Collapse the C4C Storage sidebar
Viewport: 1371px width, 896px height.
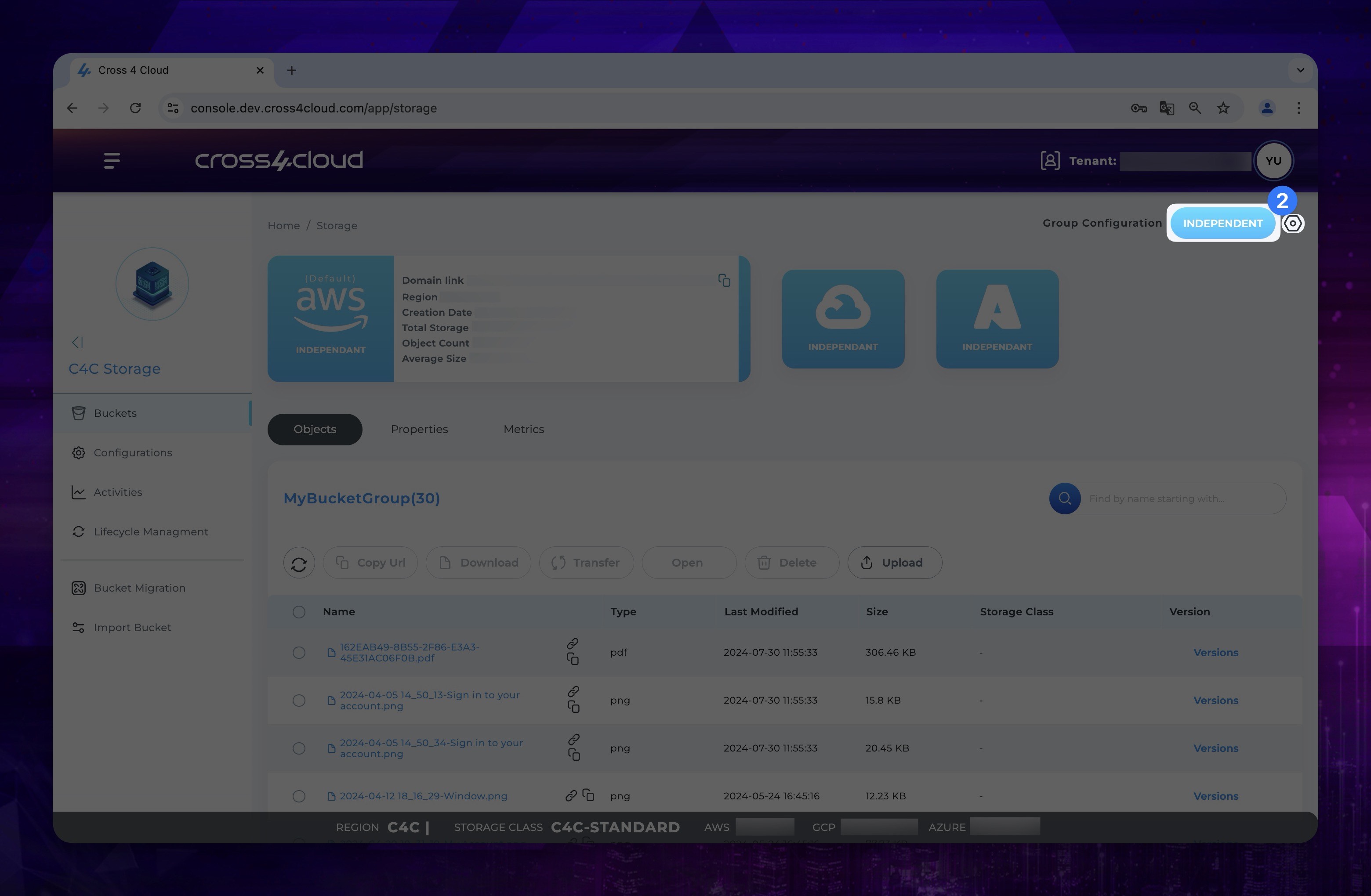coord(77,343)
